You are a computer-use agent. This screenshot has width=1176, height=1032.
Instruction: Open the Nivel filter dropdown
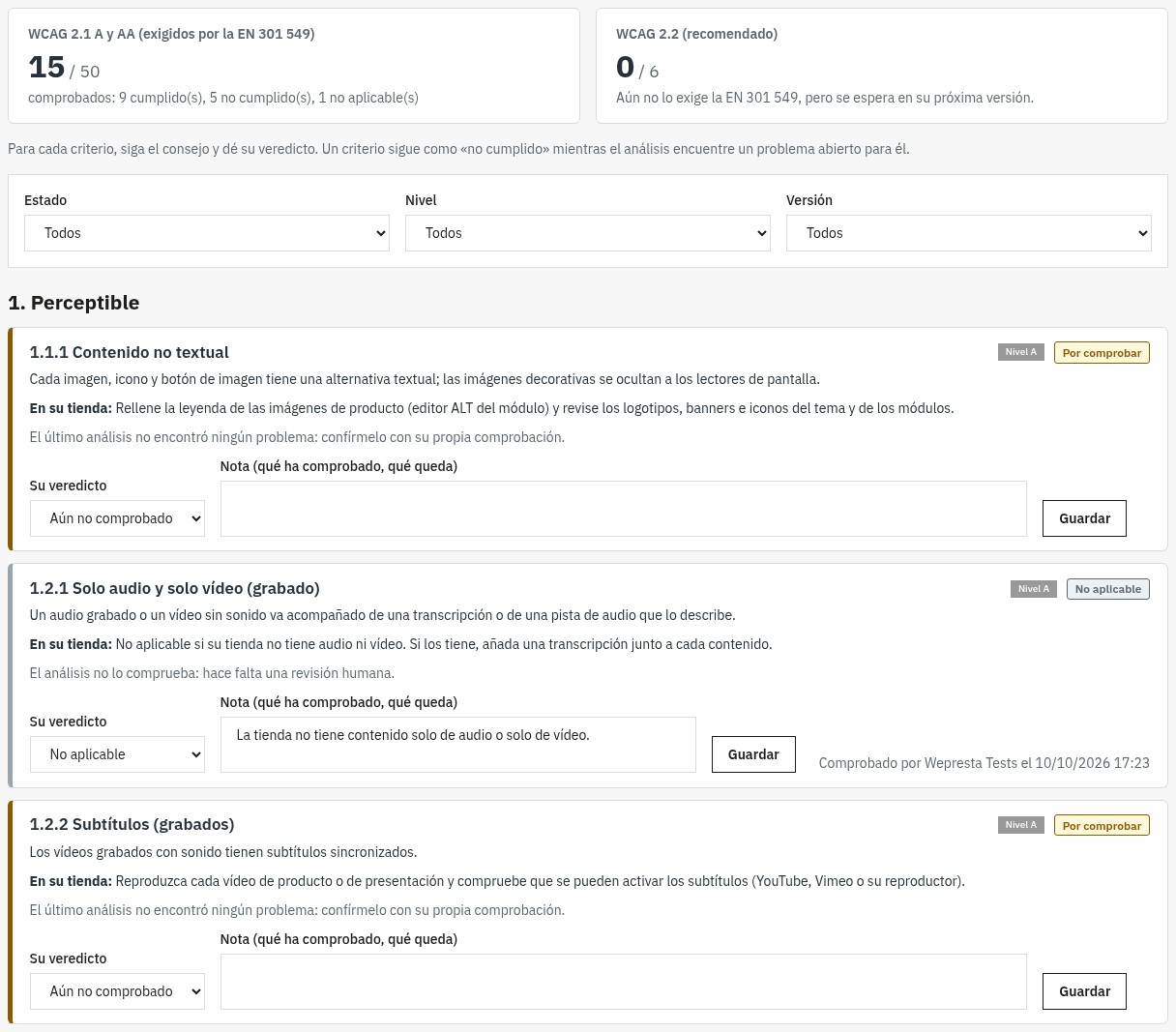588,233
